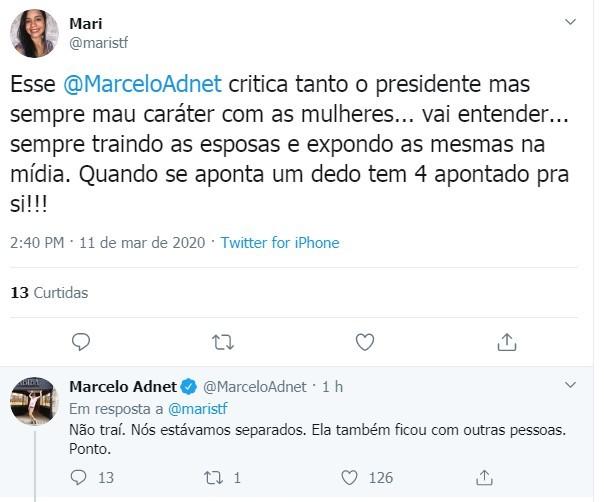604x502 pixels.
Task: Retweet Mari's main tweet
Action: click(224, 342)
